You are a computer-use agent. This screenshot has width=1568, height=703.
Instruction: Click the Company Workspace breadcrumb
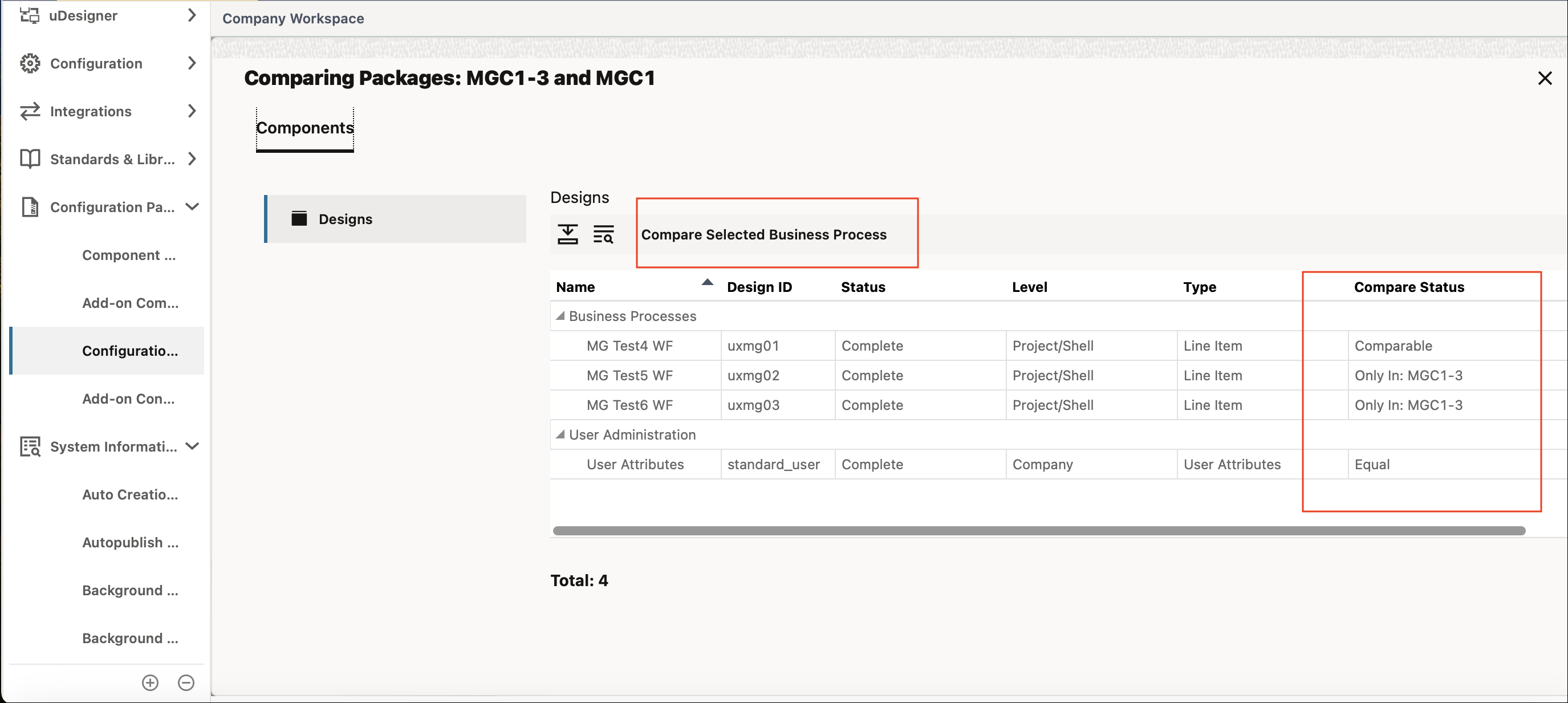293,18
